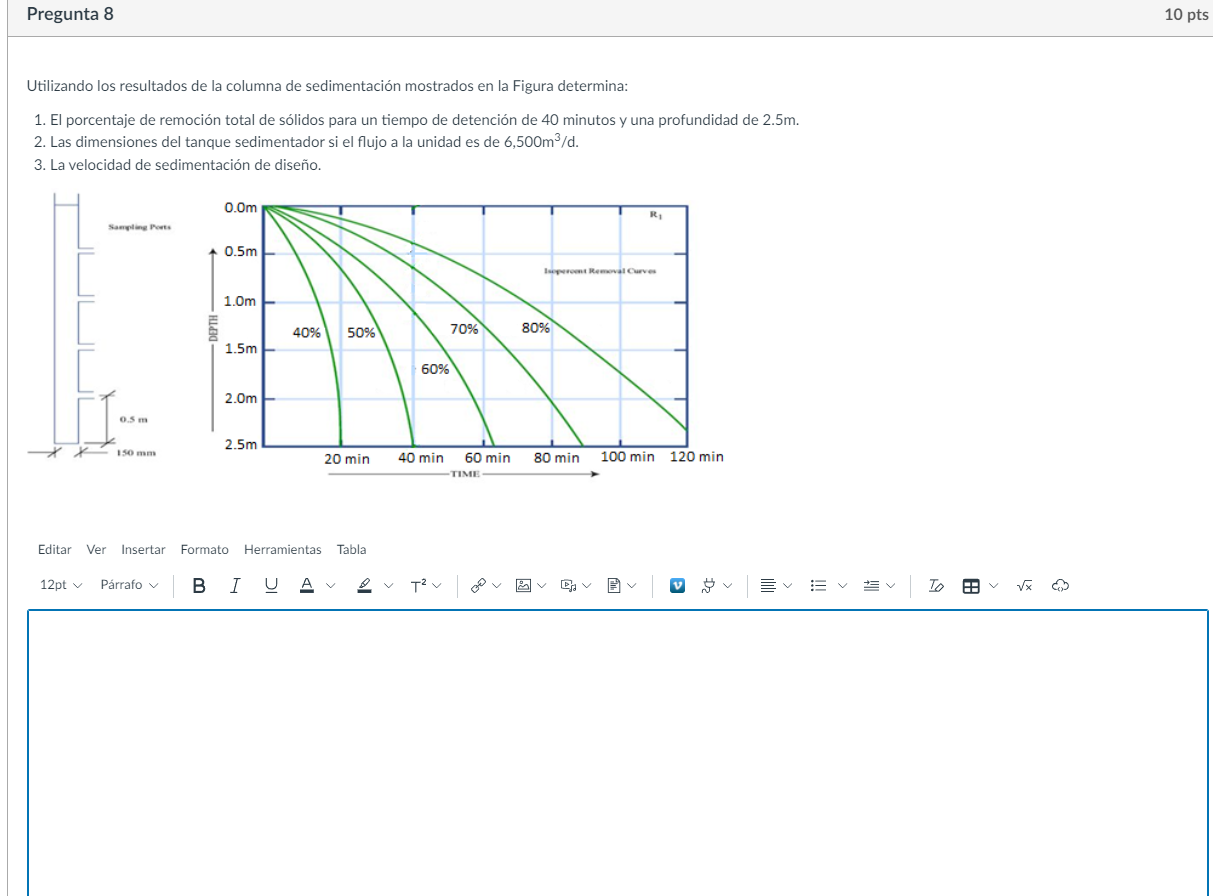Screen dimensions: 1213x896
Task: Upload content via the cloud icon
Action: coord(1061,585)
